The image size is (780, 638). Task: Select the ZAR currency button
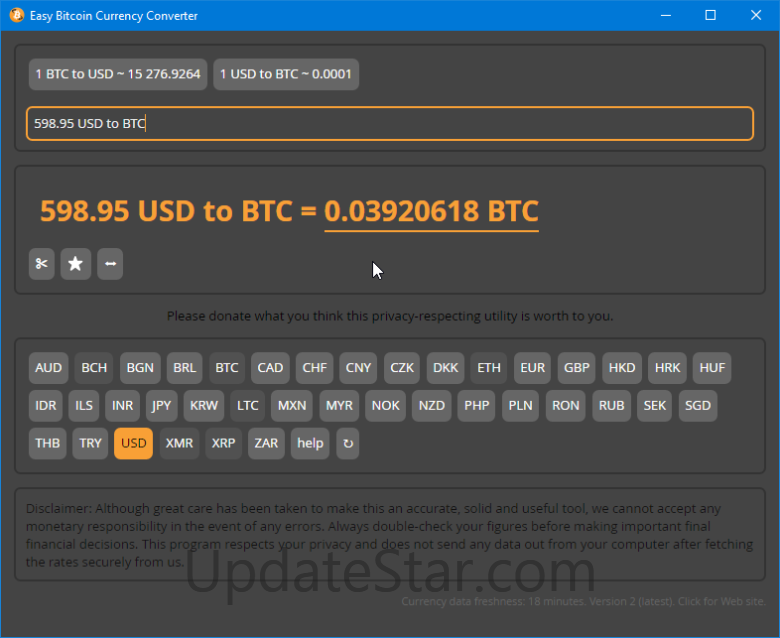(x=266, y=443)
